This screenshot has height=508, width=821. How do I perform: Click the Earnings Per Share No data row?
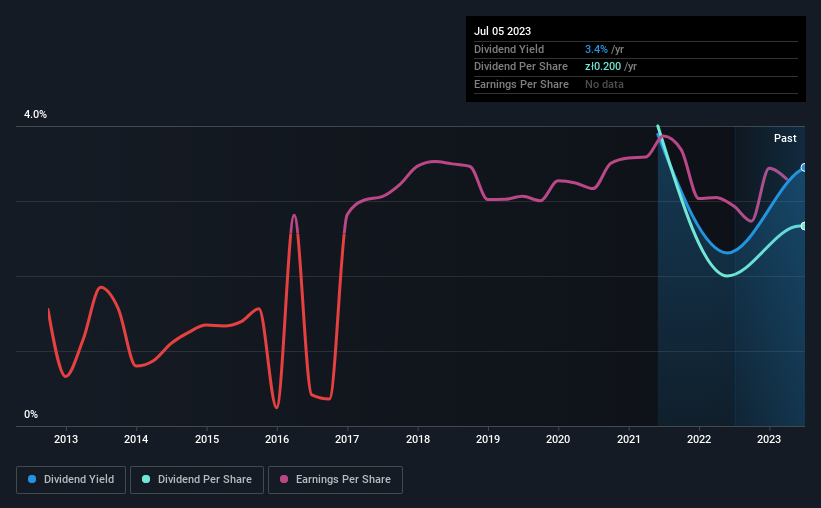click(x=636, y=84)
